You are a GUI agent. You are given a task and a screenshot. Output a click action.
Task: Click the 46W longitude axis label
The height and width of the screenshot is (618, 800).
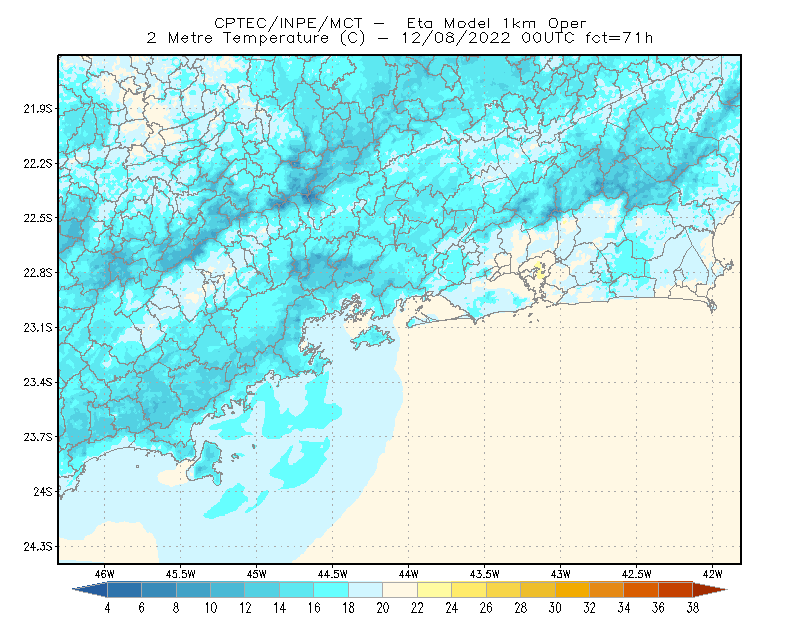click(x=105, y=574)
